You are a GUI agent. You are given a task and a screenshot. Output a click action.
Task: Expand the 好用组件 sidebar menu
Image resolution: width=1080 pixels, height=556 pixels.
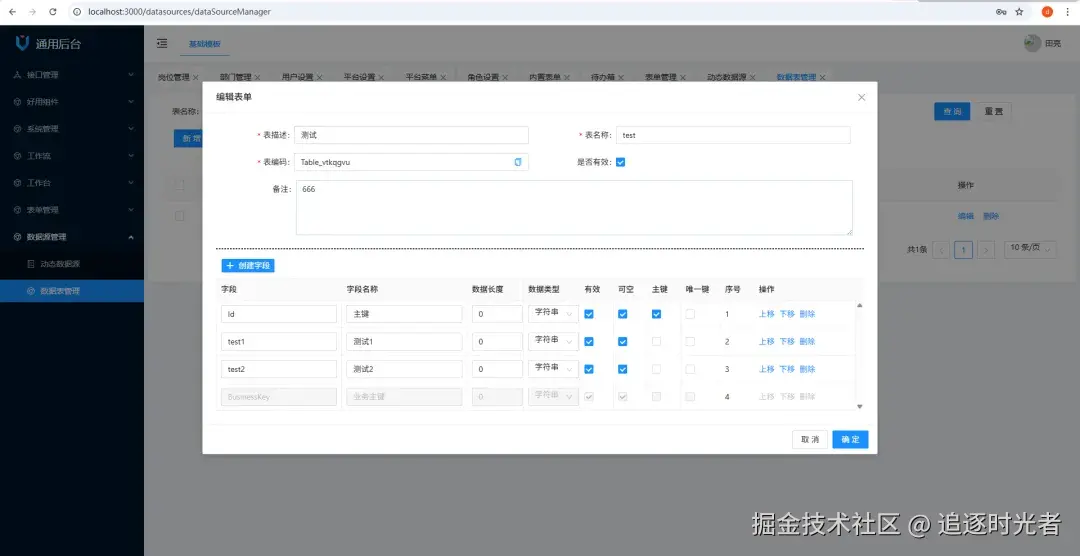tap(72, 102)
